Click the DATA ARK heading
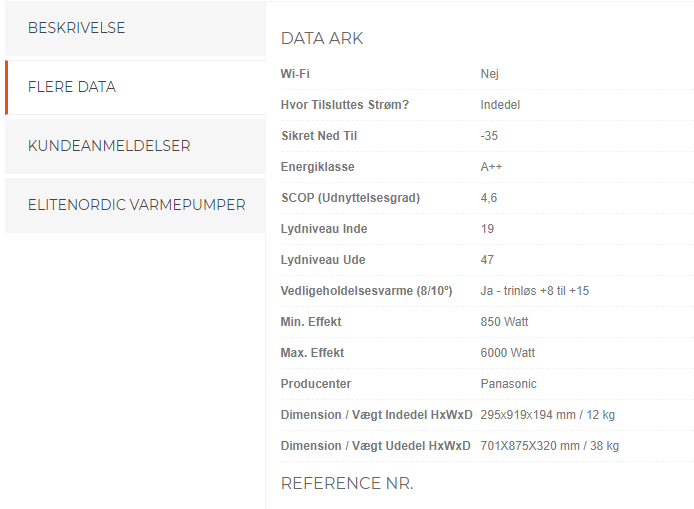The image size is (694, 509). click(x=322, y=39)
